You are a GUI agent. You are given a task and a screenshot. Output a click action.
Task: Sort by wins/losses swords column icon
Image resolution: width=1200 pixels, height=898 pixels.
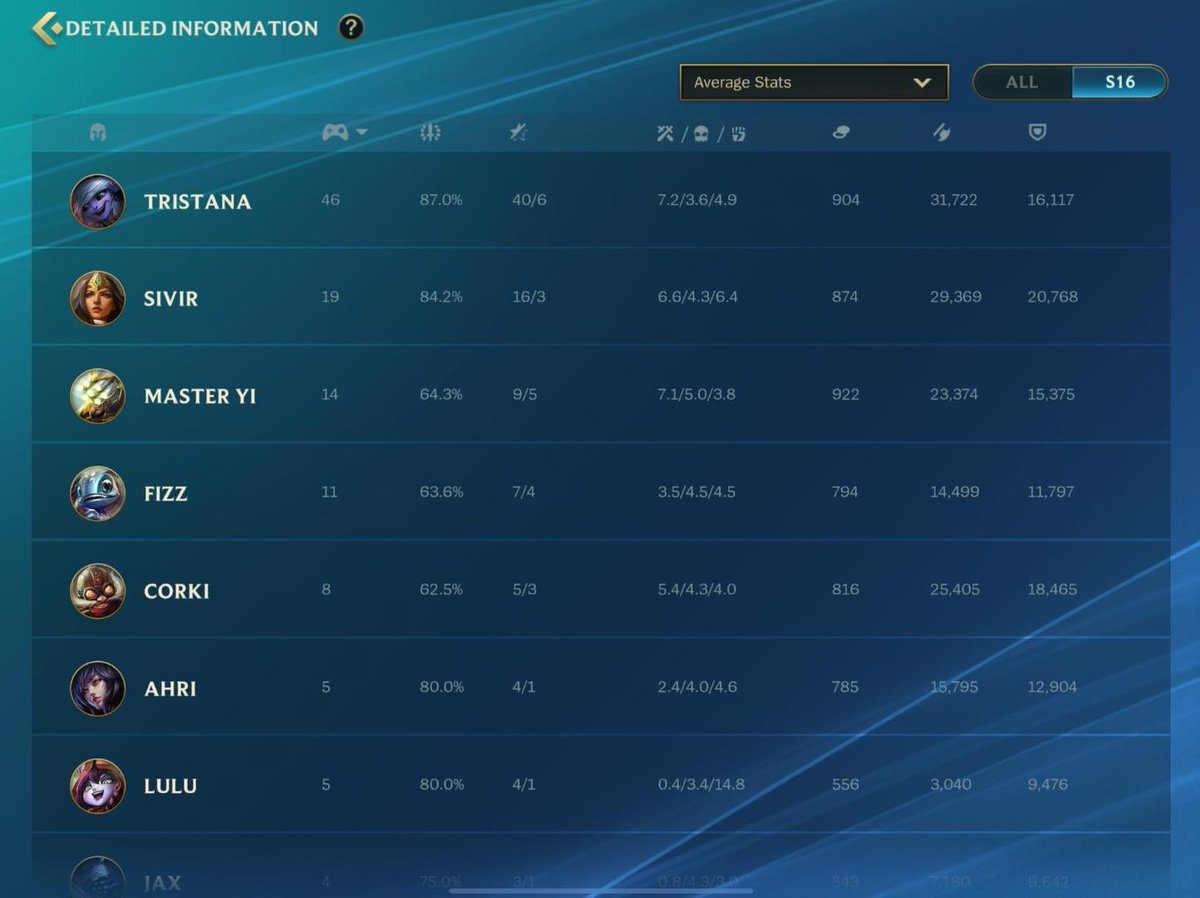(518, 132)
